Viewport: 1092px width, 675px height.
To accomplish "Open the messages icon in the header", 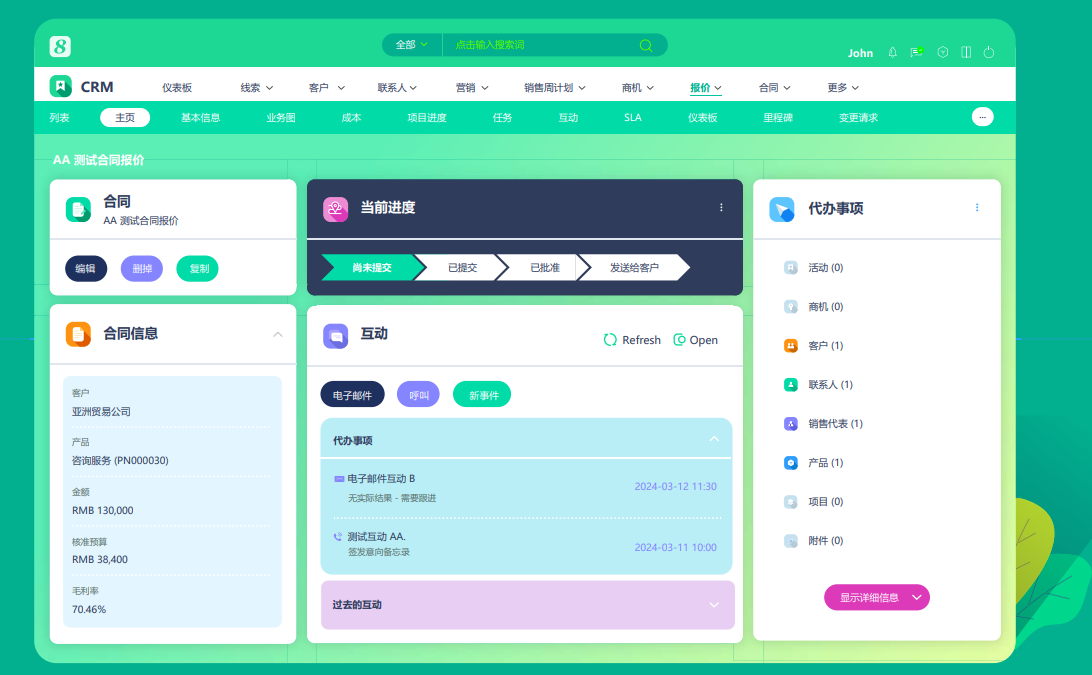I will [x=915, y=52].
